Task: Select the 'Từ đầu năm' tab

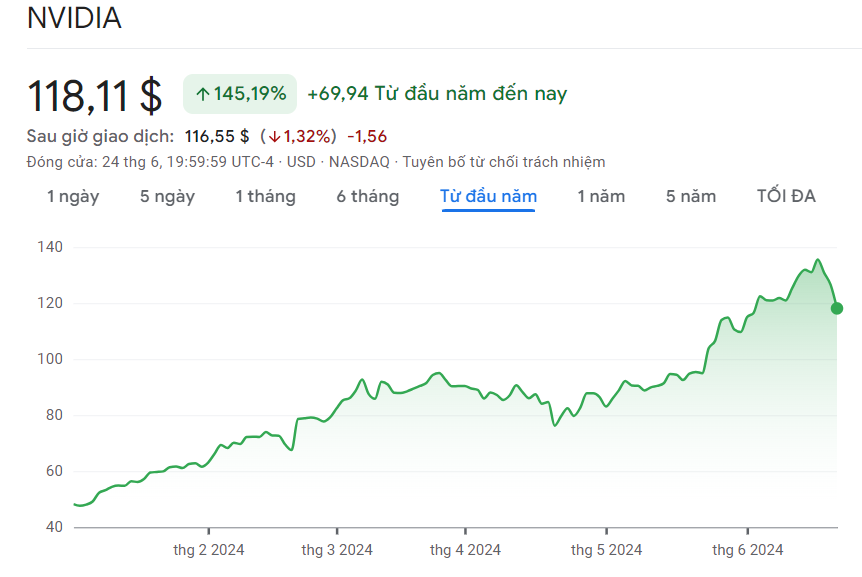Action: 488,196
